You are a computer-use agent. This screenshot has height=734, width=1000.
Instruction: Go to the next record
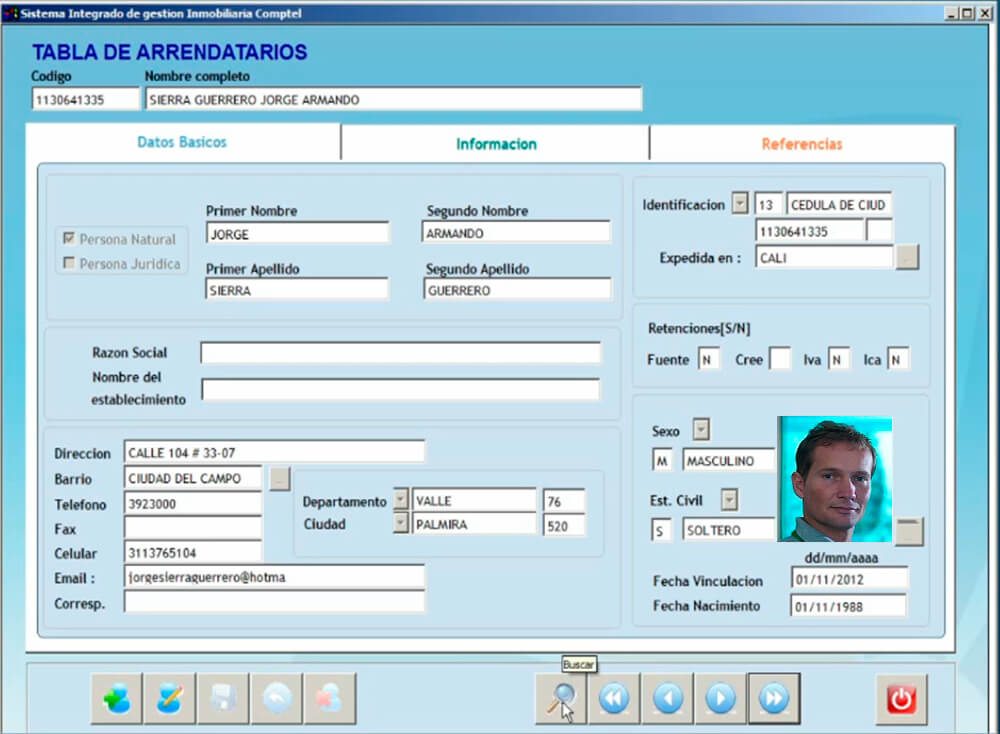point(720,698)
